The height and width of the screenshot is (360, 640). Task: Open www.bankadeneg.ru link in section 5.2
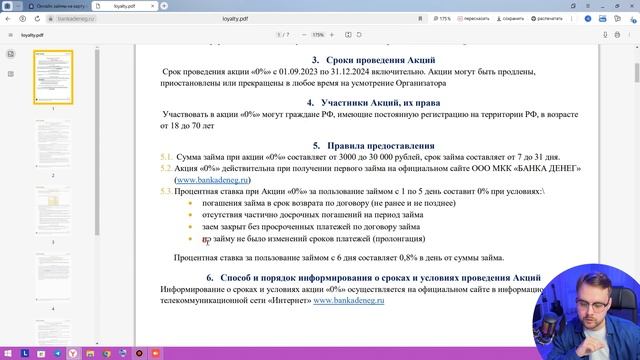[212, 180]
